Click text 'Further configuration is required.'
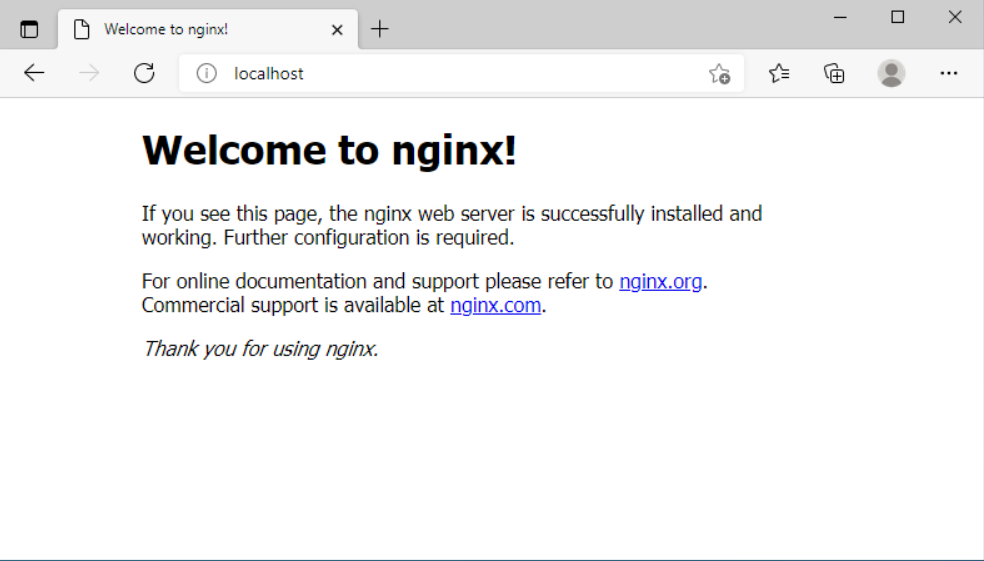The image size is (984, 561). (x=369, y=238)
